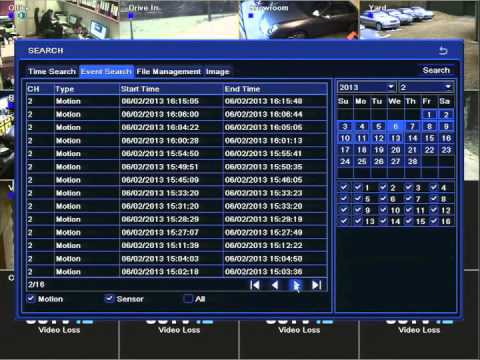Toggle the Sensor checkbox filter
Viewport: 480px width, 360px height.
(x=109, y=299)
